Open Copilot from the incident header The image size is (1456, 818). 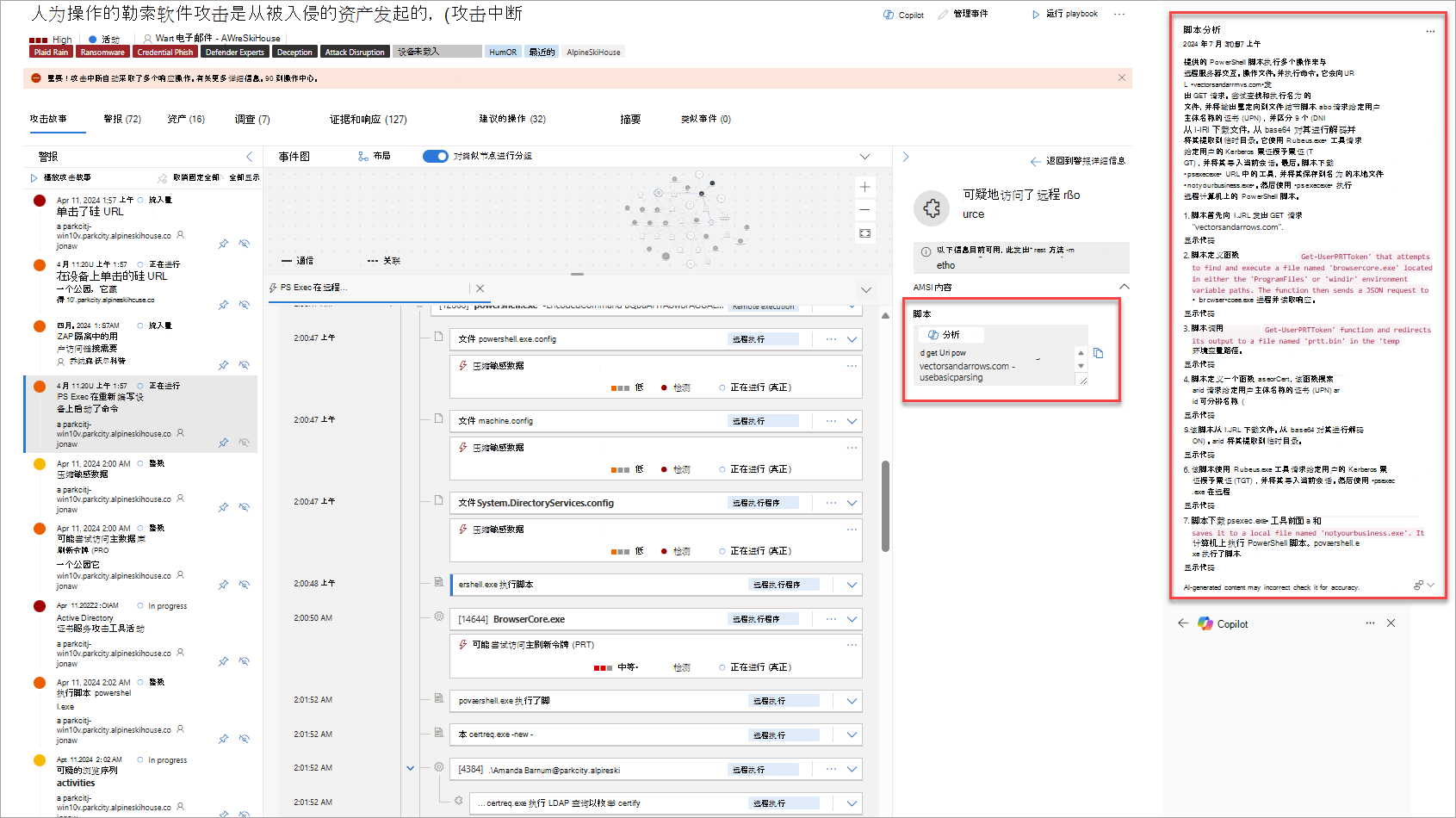point(903,15)
